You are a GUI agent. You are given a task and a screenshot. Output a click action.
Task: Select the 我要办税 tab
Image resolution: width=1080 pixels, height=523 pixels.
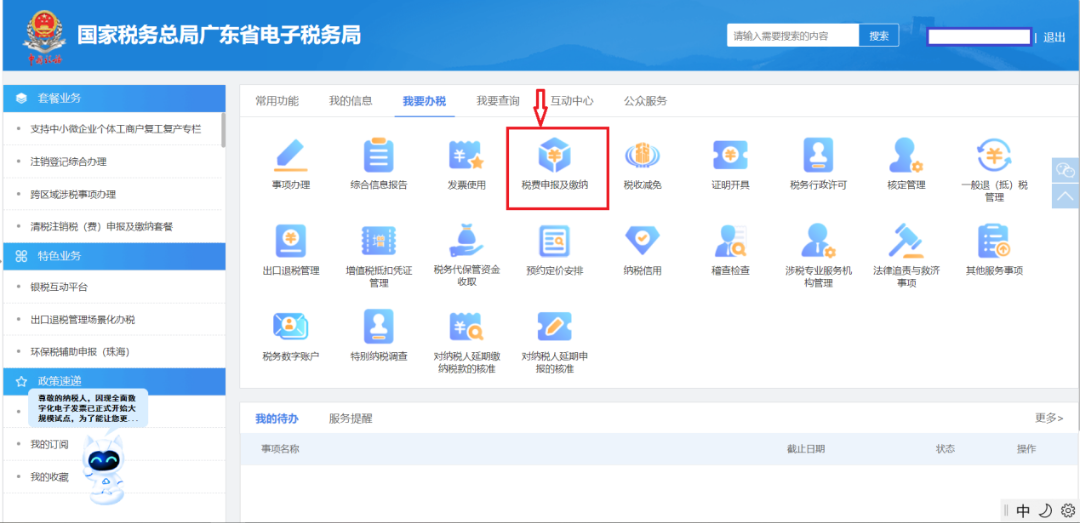(x=424, y=101)
